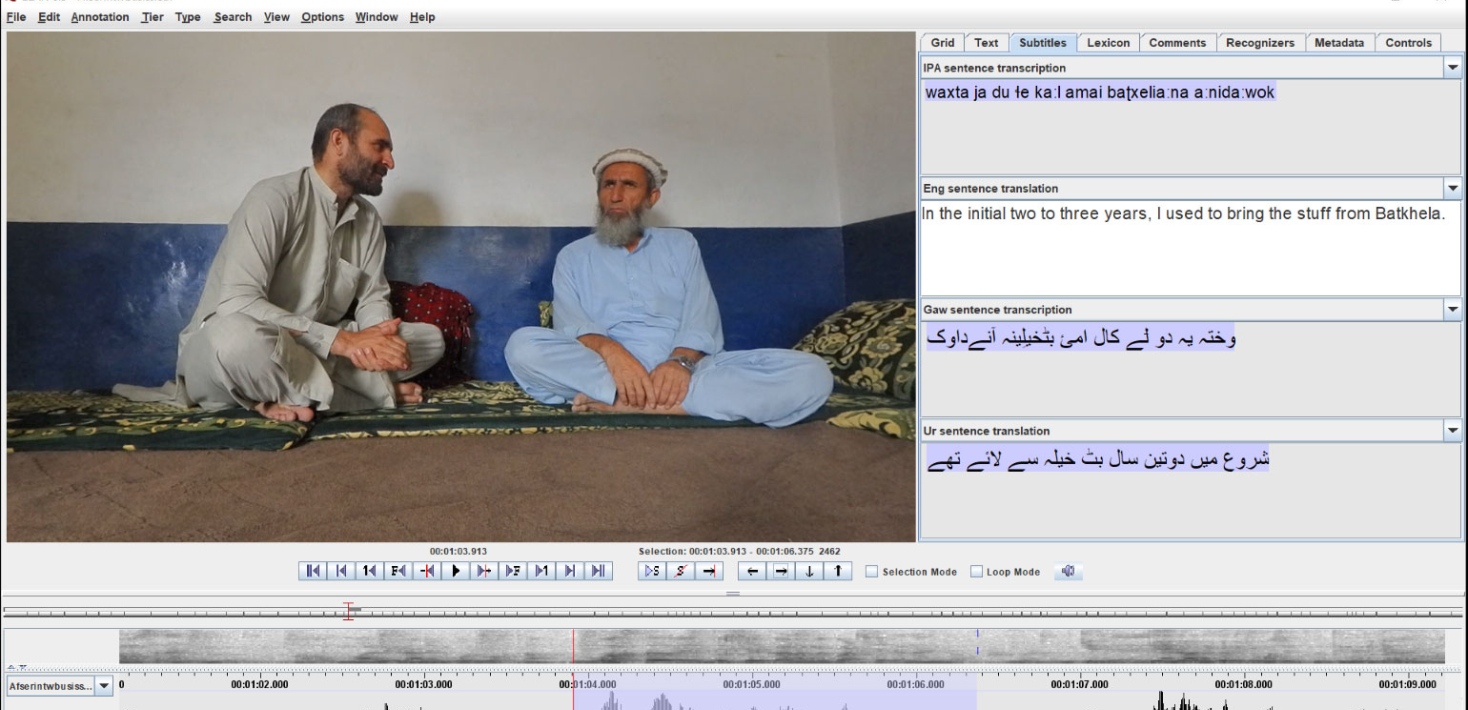Open the Tier menu

152,17
